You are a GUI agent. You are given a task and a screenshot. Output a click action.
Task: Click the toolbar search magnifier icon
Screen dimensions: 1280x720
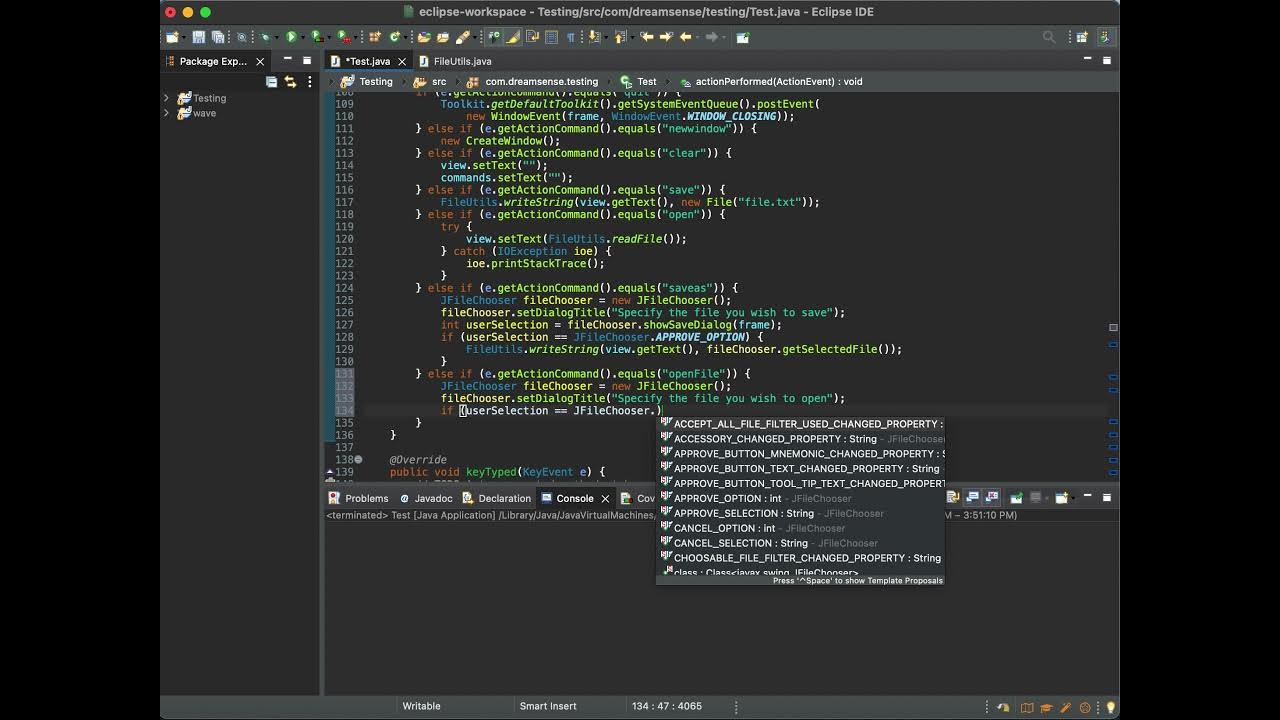tap(1049, 37)
